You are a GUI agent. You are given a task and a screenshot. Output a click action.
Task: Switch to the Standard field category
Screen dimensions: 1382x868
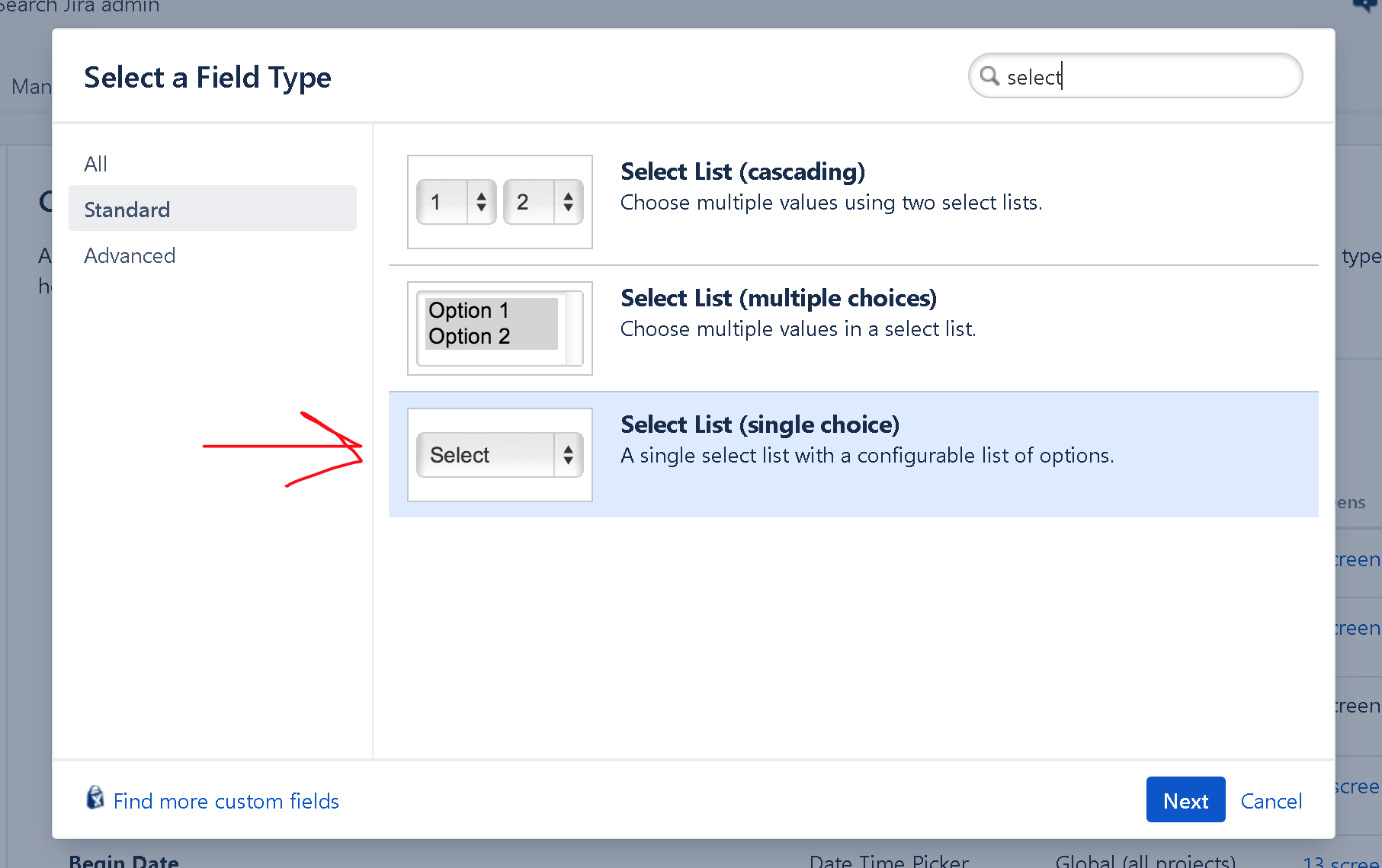(213, 209)
